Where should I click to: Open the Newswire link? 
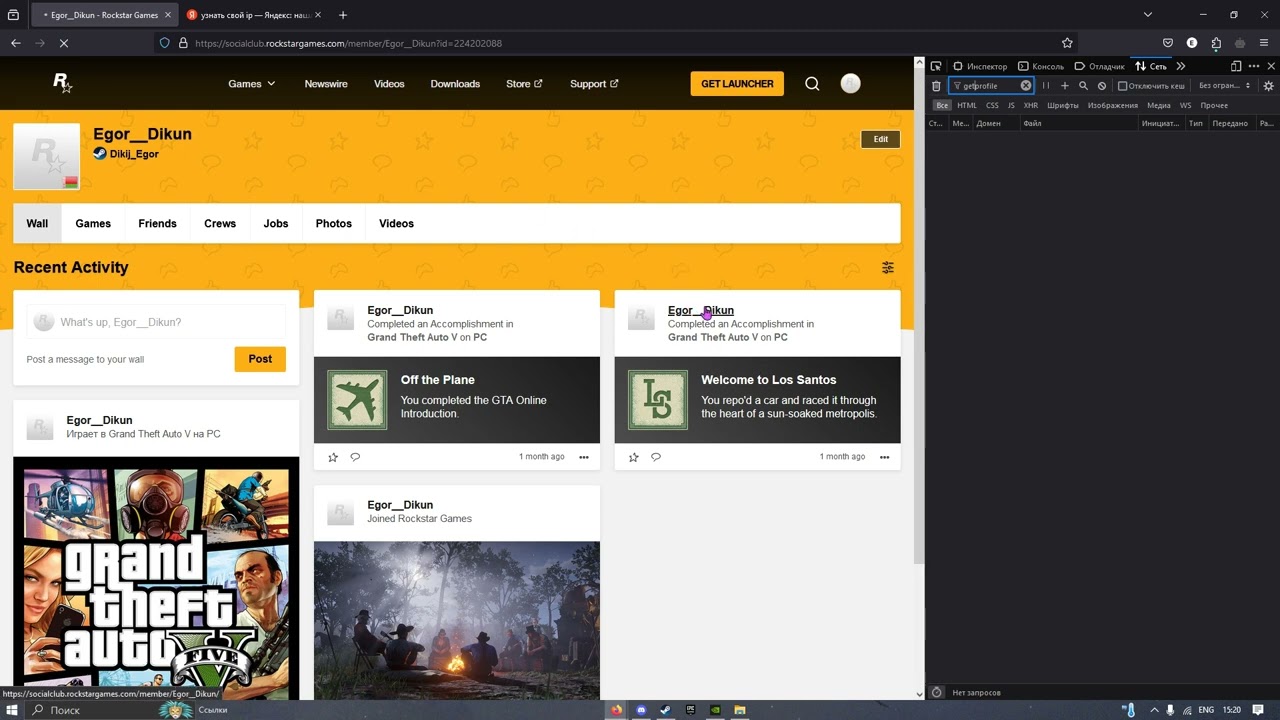[x=326, y=84]
